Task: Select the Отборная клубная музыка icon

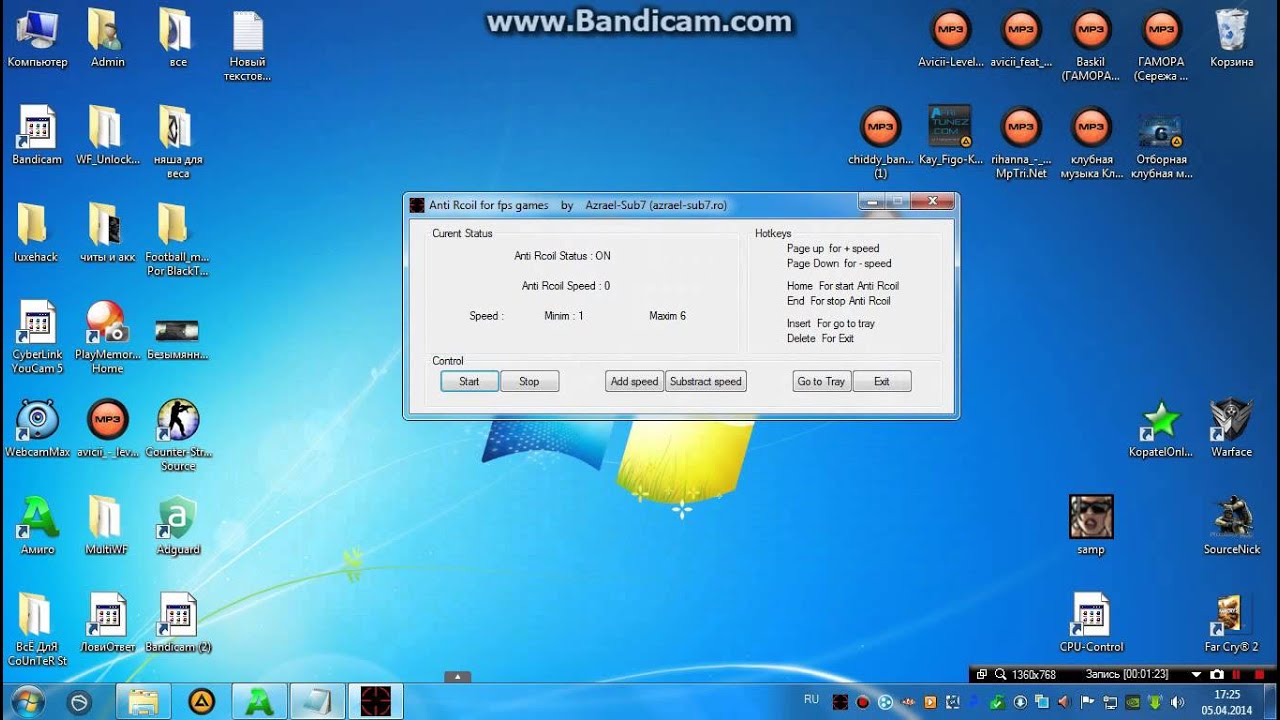Action: 1161,144
